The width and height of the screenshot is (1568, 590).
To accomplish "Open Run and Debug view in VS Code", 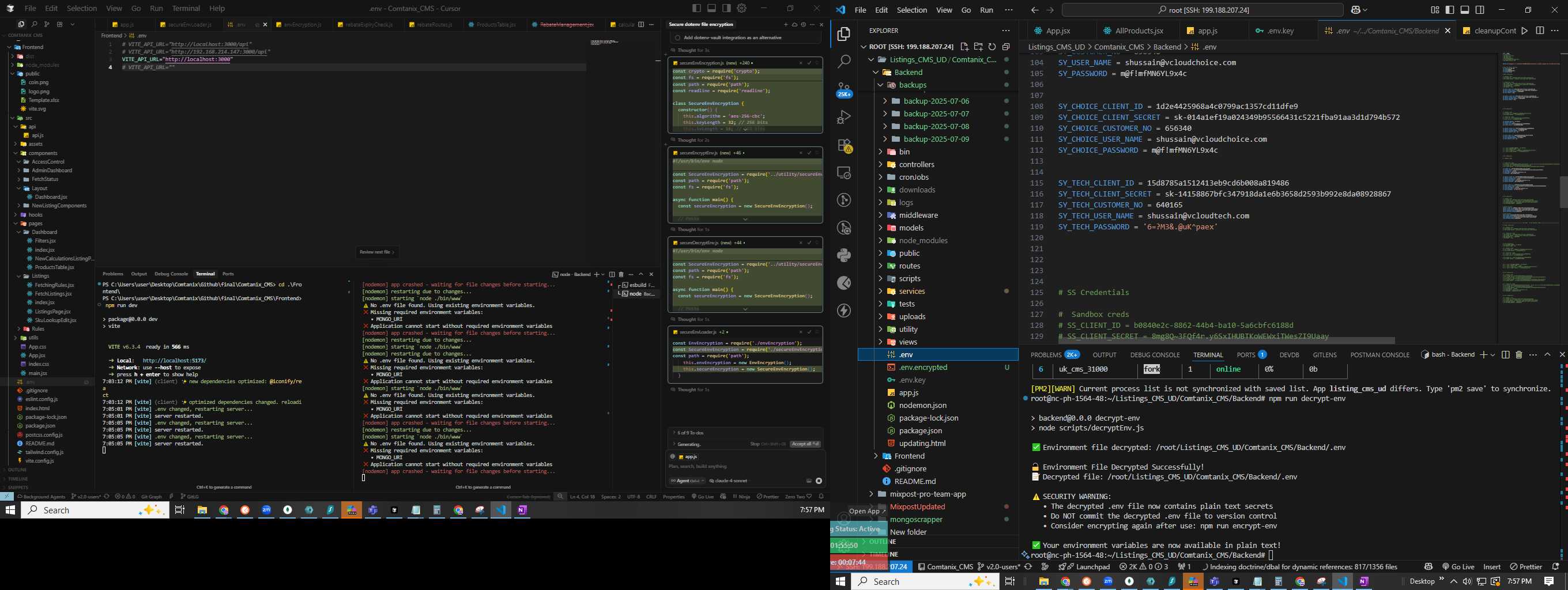I will (x=845, y=118).
